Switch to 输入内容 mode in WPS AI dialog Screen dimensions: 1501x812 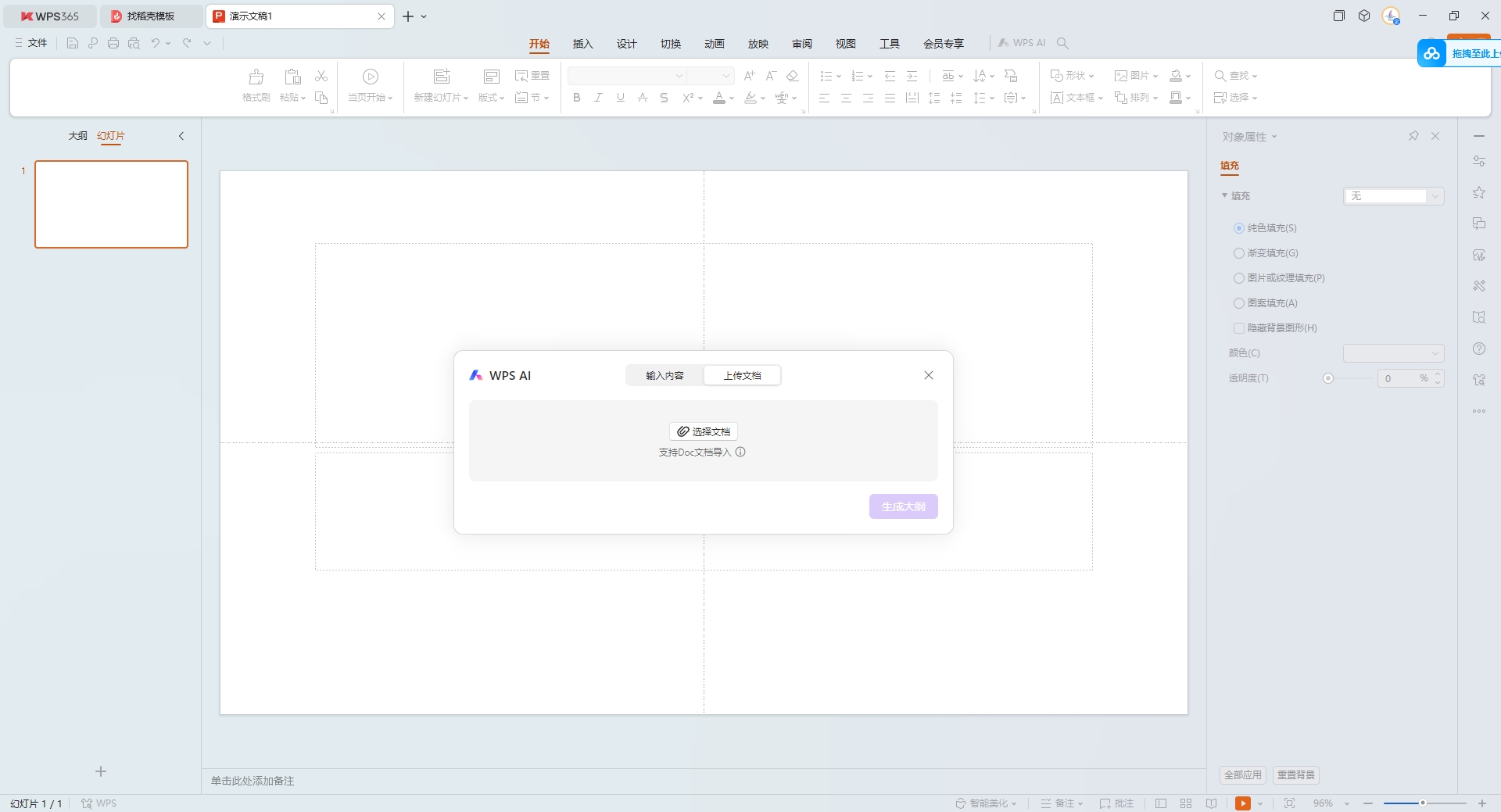(x=665, y=376)
